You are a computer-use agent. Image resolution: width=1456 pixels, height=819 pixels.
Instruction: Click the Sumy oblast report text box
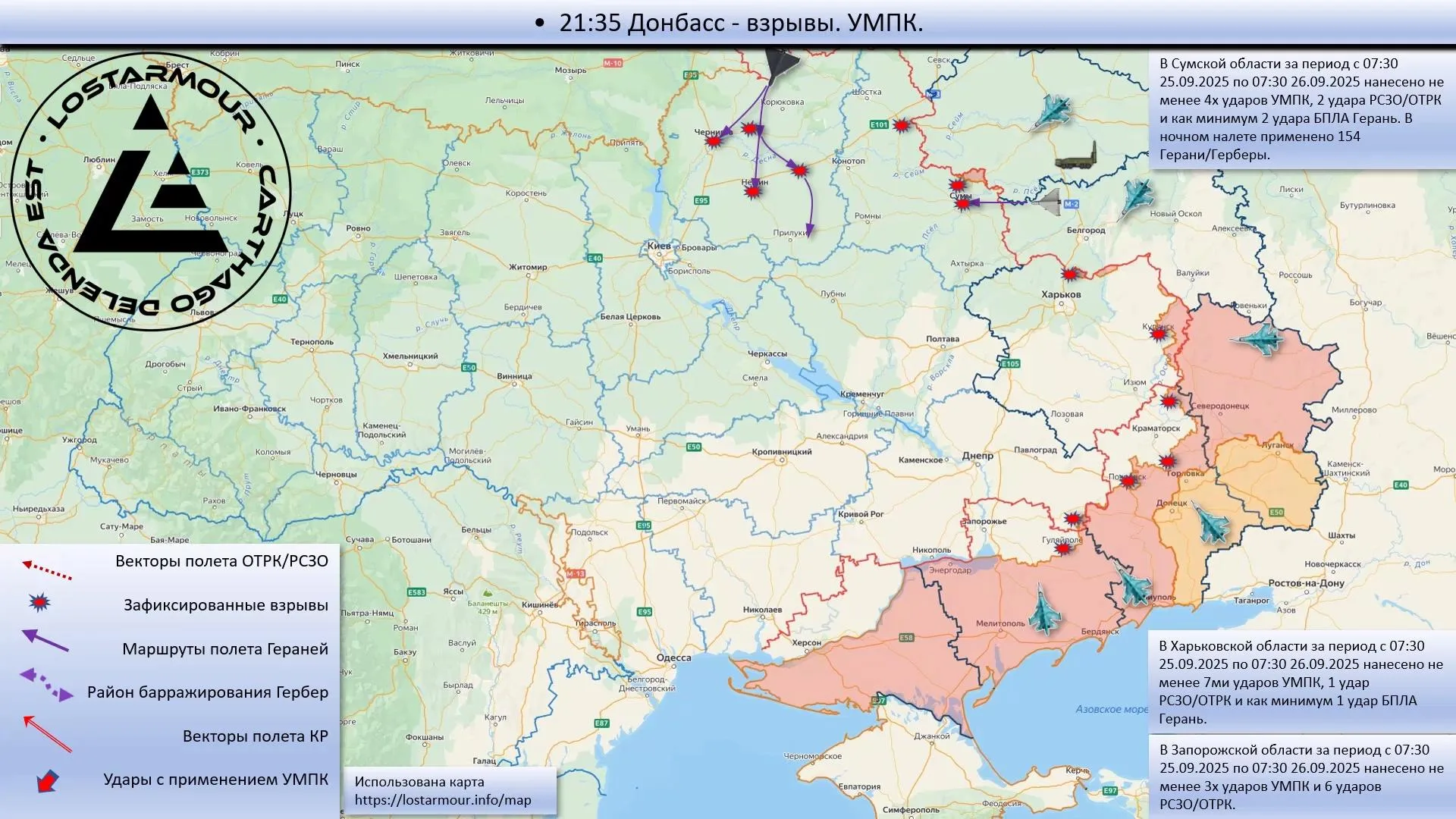(1301, 109)
